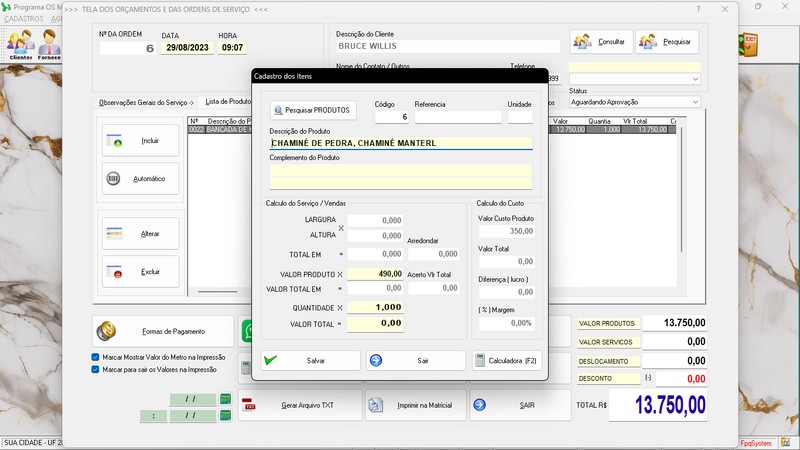The image size is (800, 450).
Task: Click the Clientes icon in the toolbar
Action: coord(20,45)
